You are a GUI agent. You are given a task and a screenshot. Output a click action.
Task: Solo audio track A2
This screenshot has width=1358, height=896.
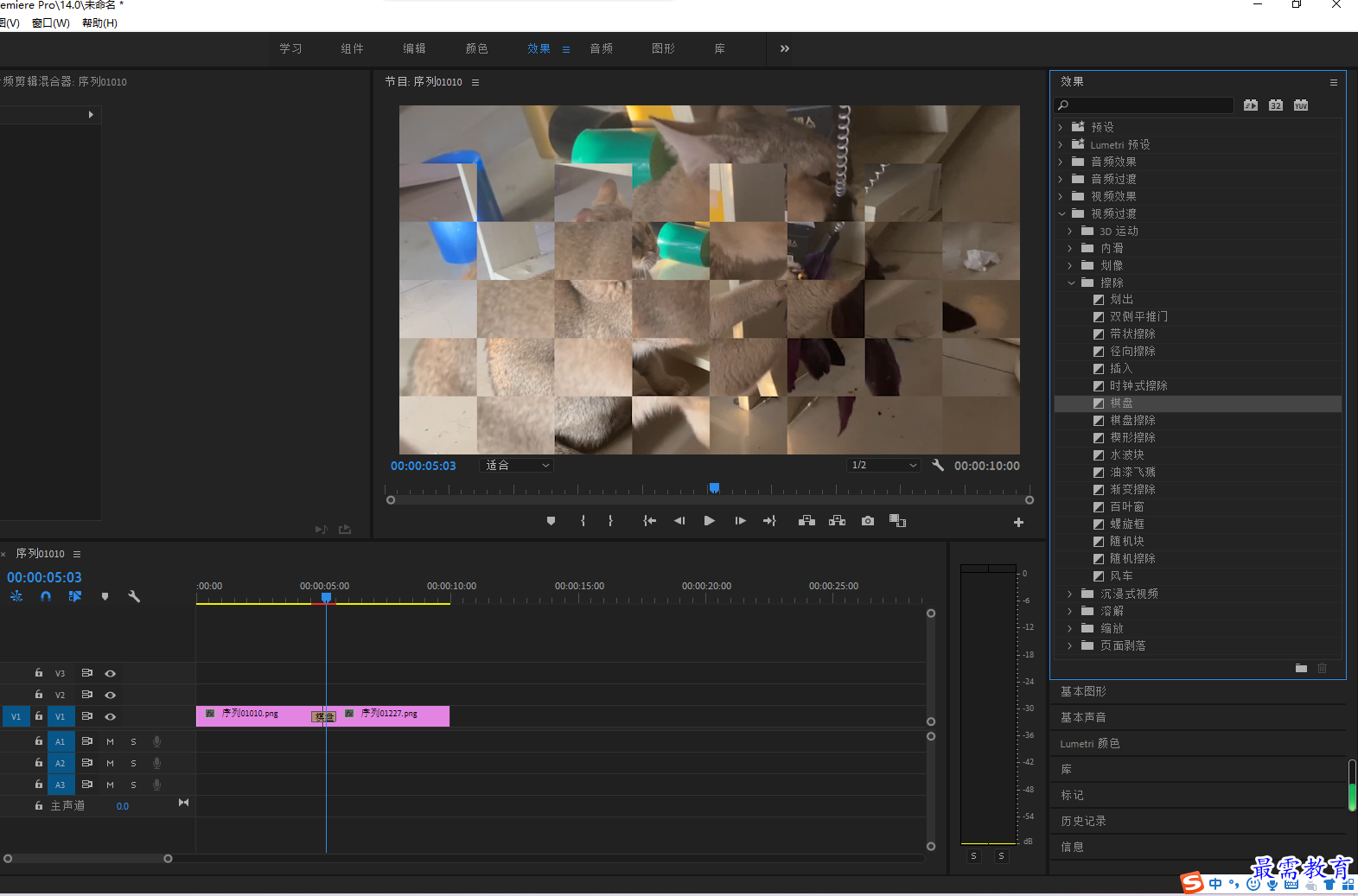[133, 763]
